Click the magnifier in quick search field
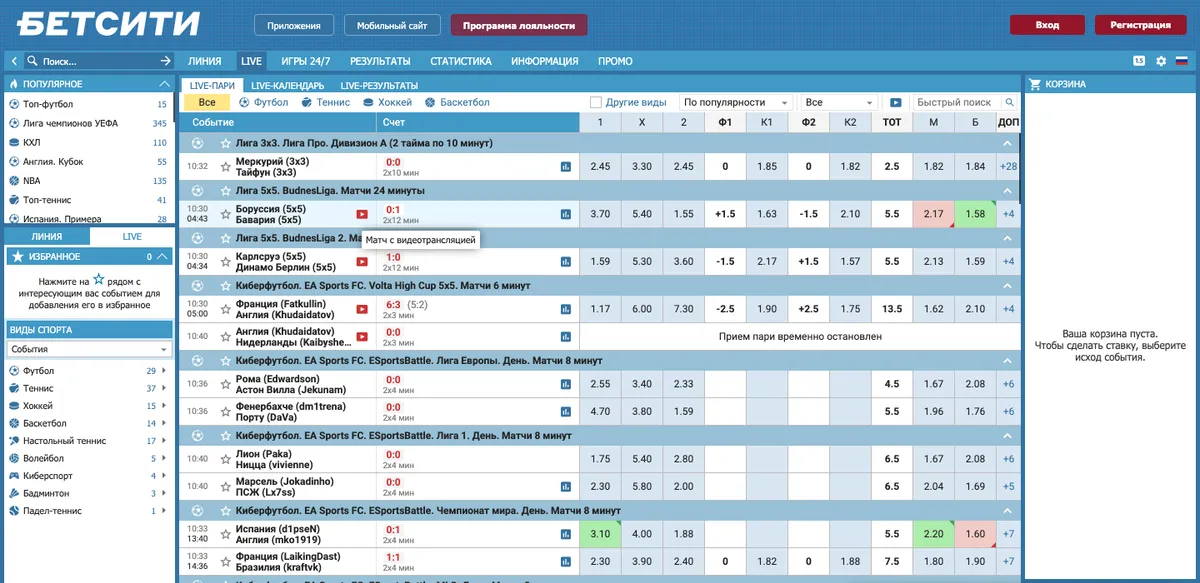 1009,102
